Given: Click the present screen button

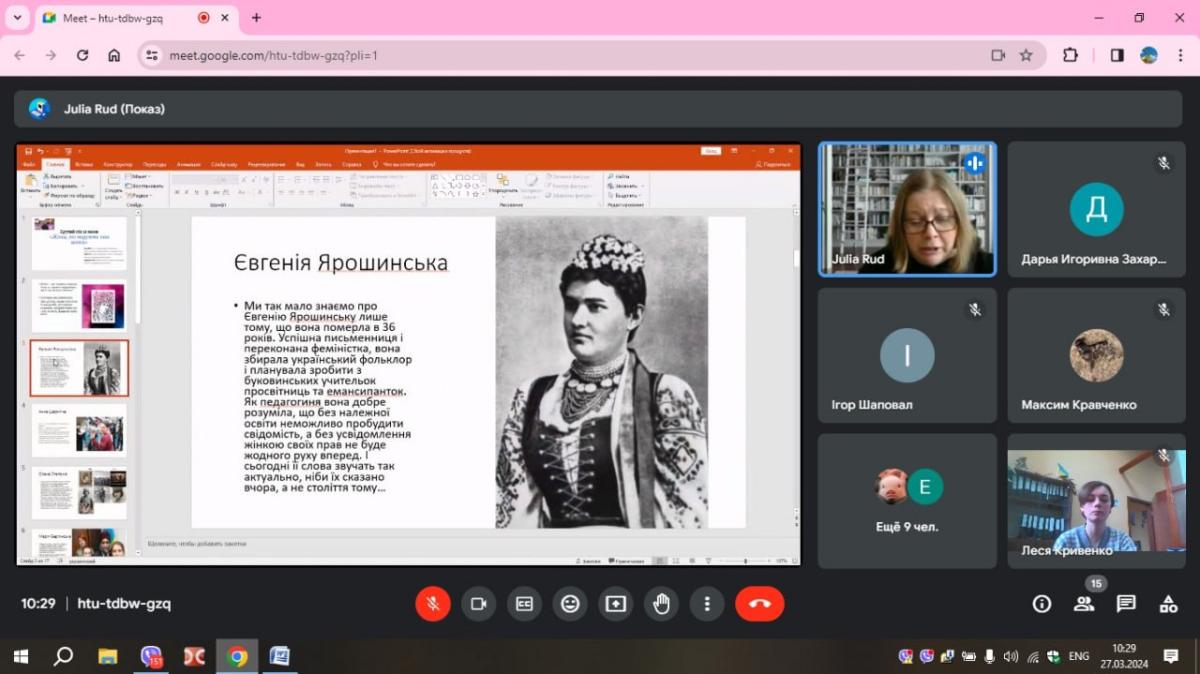Looking at the screenshot, I should pos(615,604).
